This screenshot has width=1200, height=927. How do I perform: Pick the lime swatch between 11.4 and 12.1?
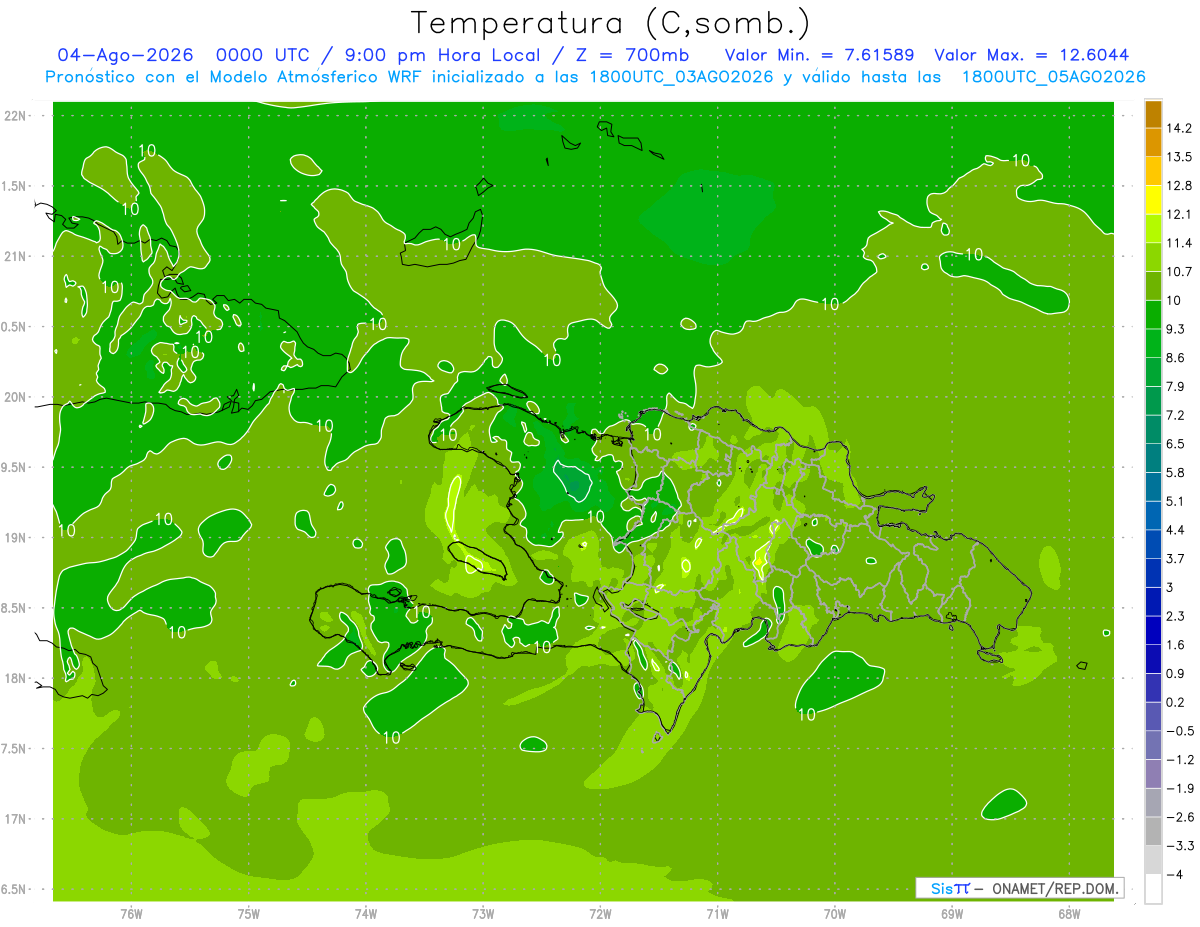[x=1153, y=229]
